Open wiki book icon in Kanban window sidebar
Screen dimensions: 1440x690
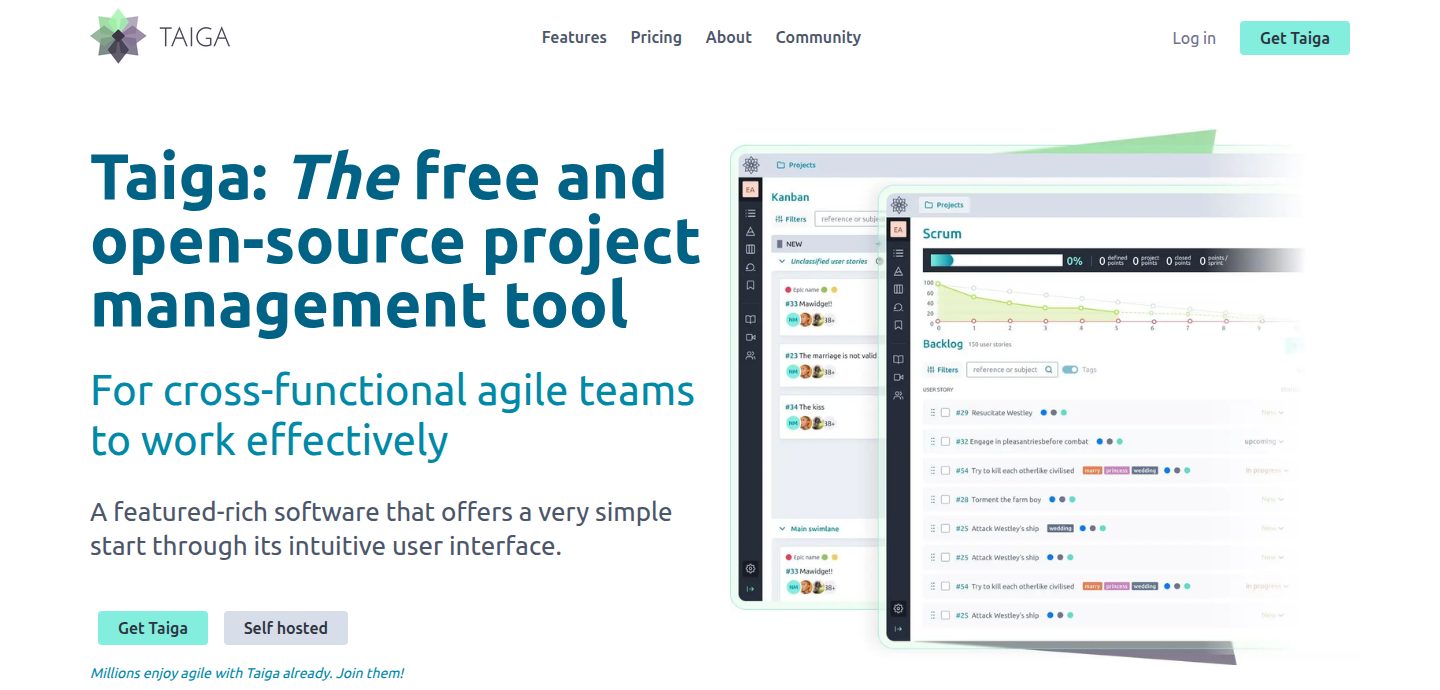pos(751,320)
